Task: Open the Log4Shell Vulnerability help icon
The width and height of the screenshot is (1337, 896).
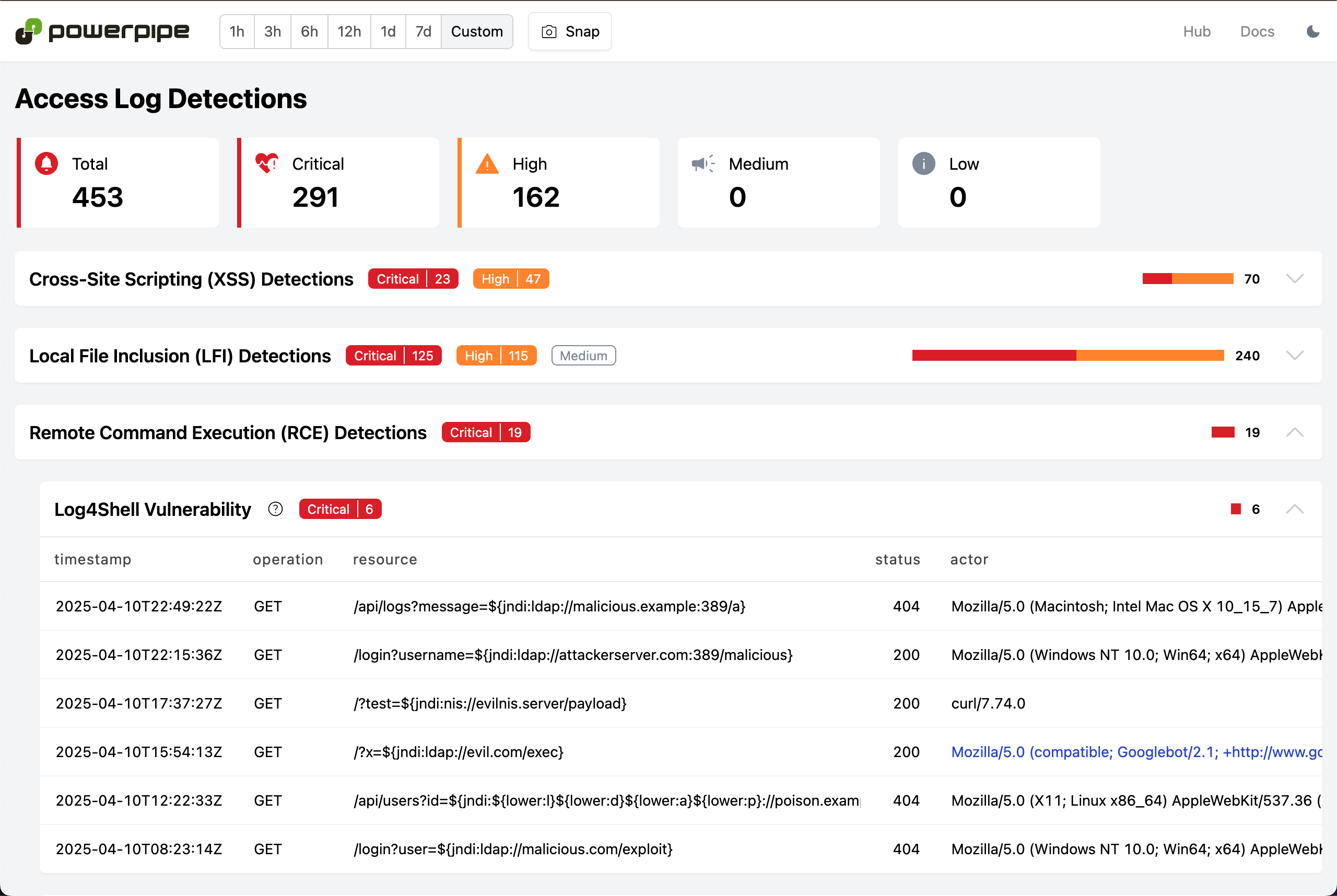Action: tap(276, 509)
